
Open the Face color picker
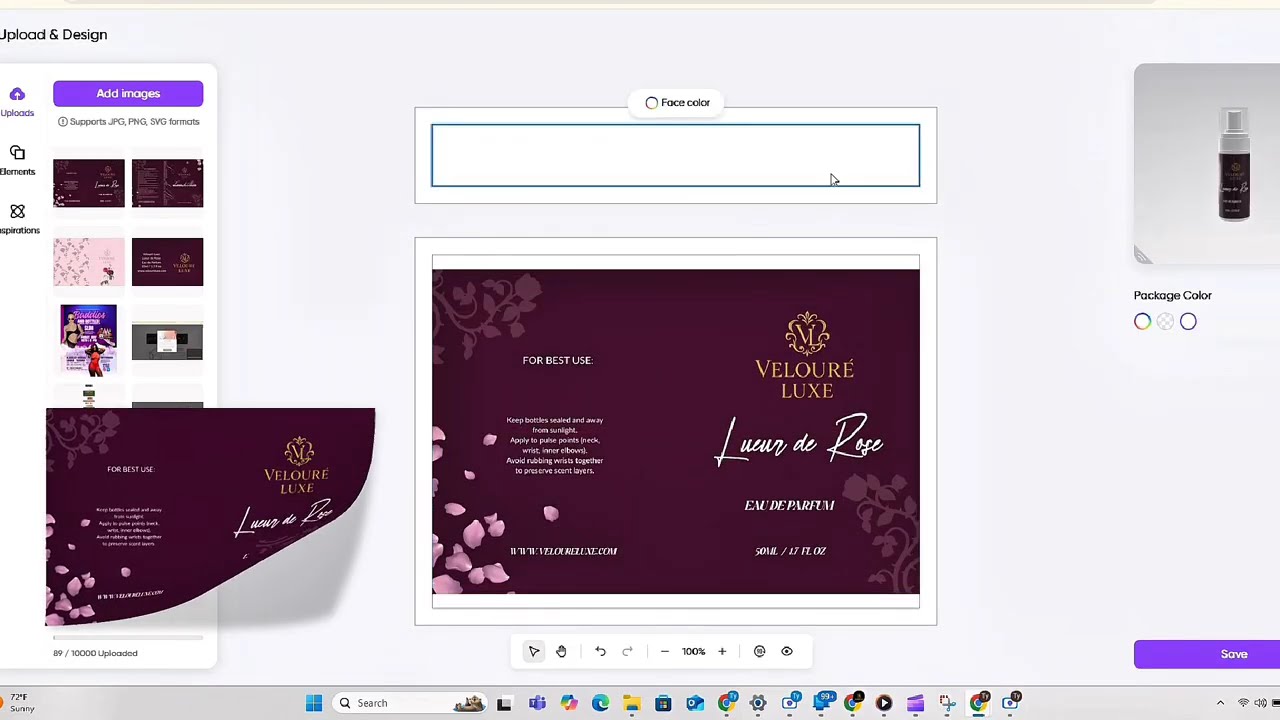677,102
